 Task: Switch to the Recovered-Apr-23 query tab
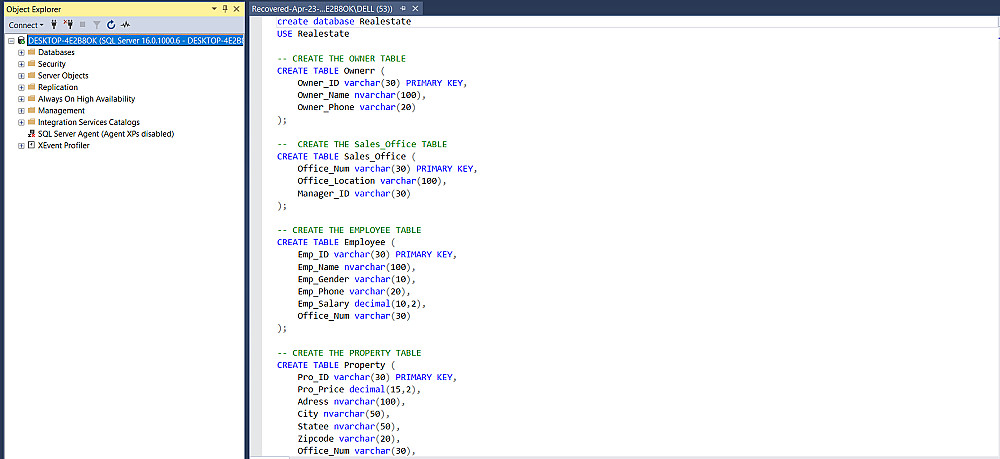point(323,9)
